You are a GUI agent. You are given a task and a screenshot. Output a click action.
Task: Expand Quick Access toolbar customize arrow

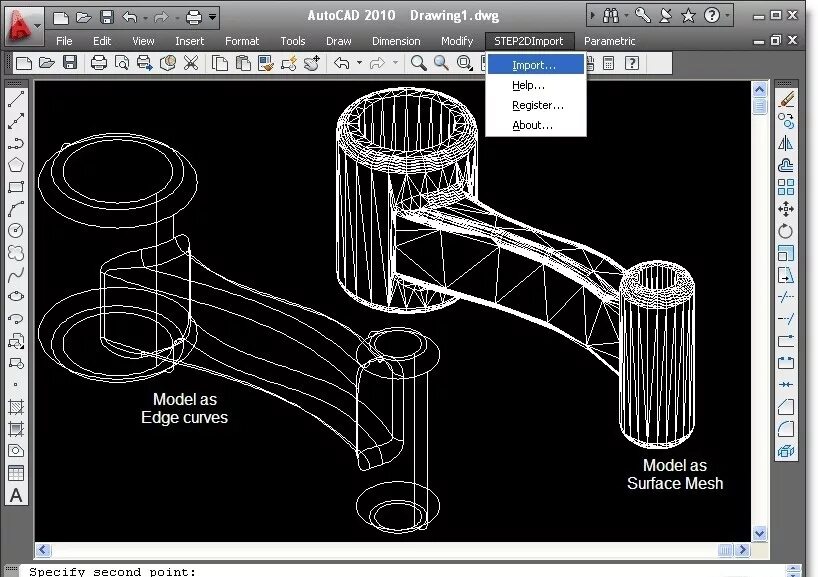point(212,17)
